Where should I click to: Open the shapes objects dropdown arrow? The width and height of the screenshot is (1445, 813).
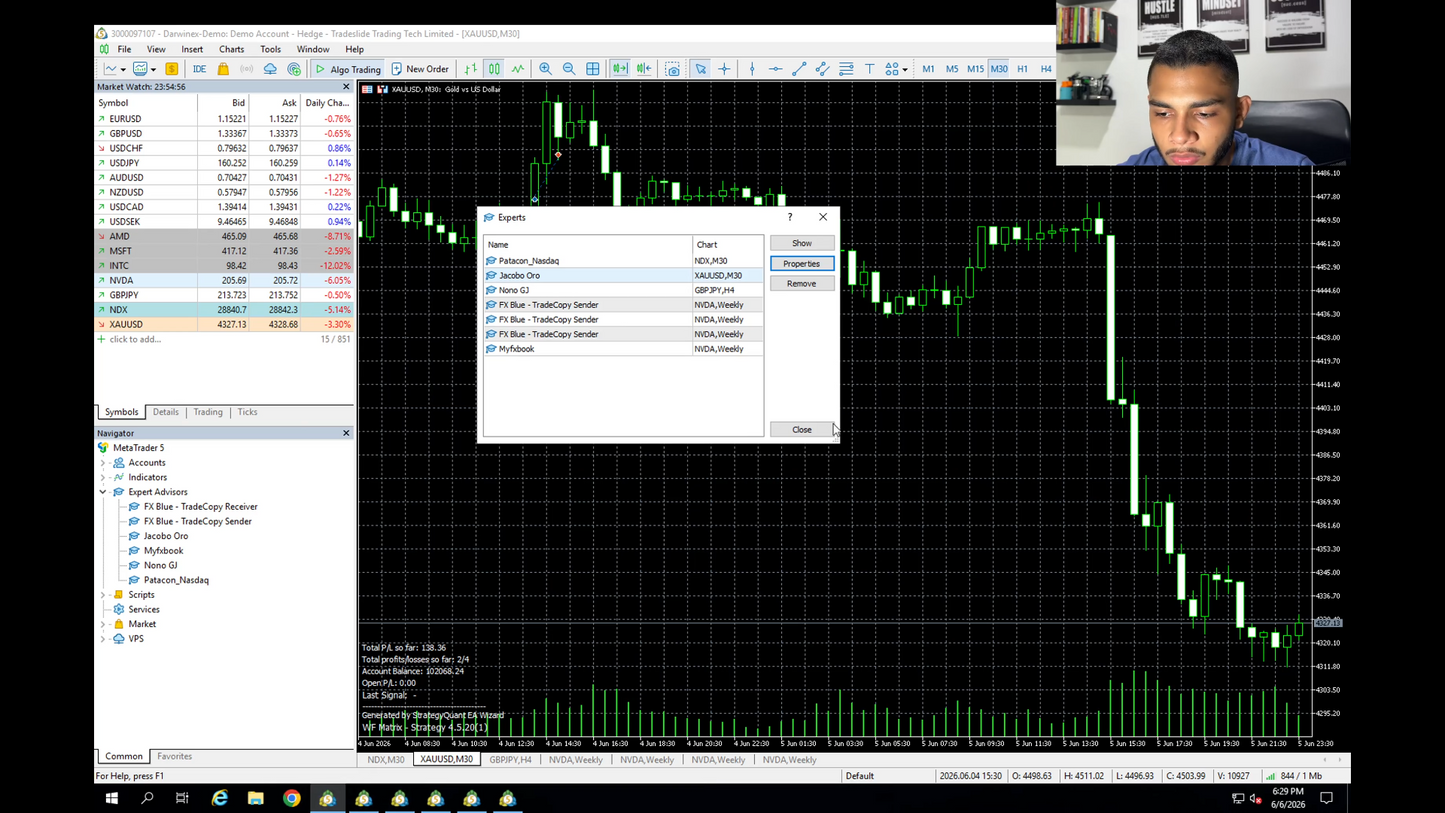point(905,70)
